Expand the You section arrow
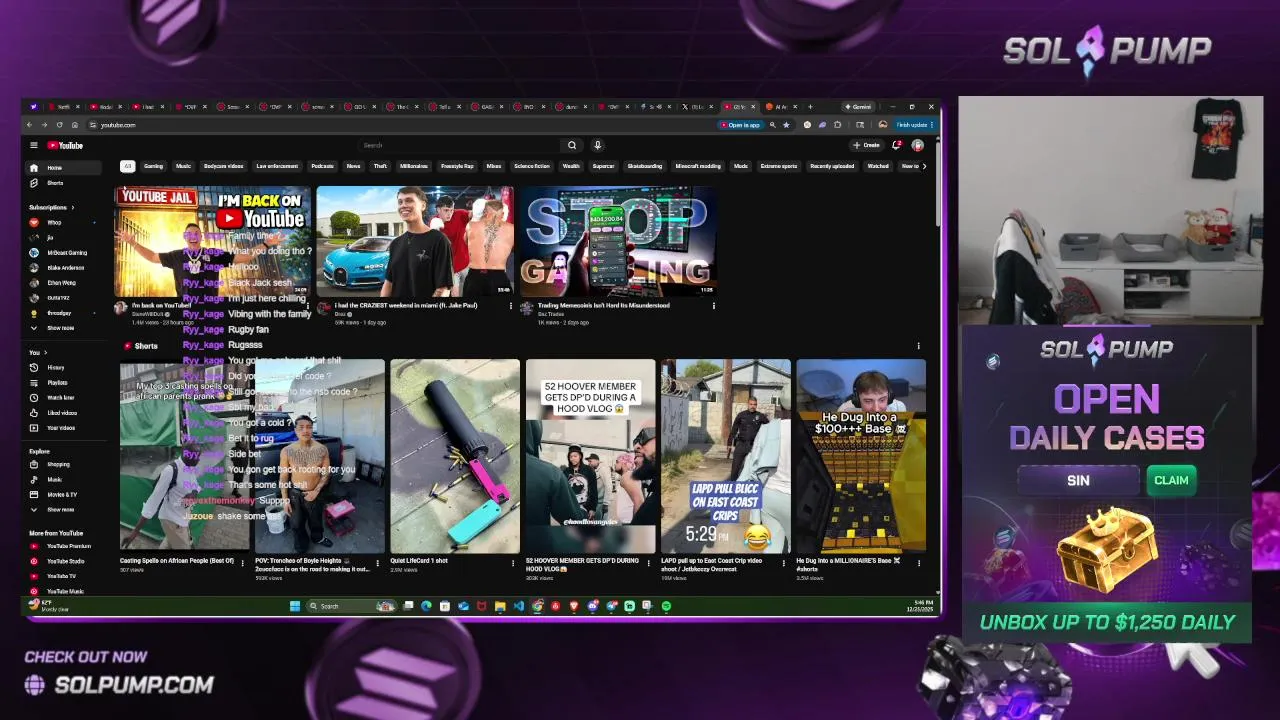This screenshot has height=720, width=1280. click(x=45, y=352)
